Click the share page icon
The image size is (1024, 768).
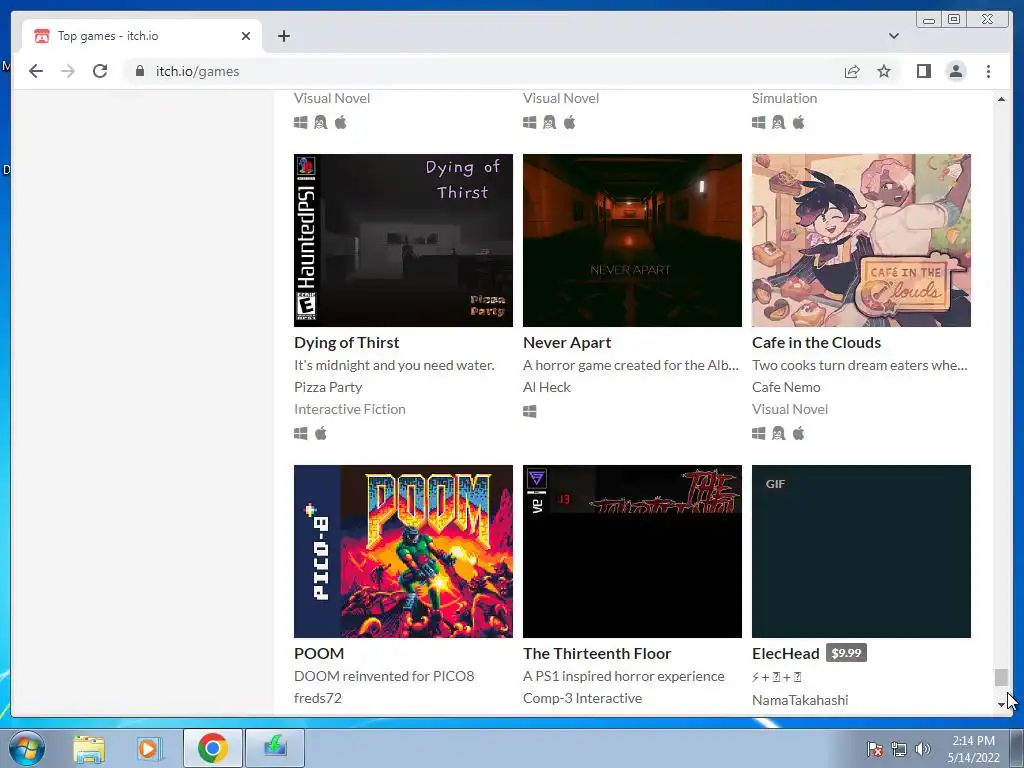852,71
